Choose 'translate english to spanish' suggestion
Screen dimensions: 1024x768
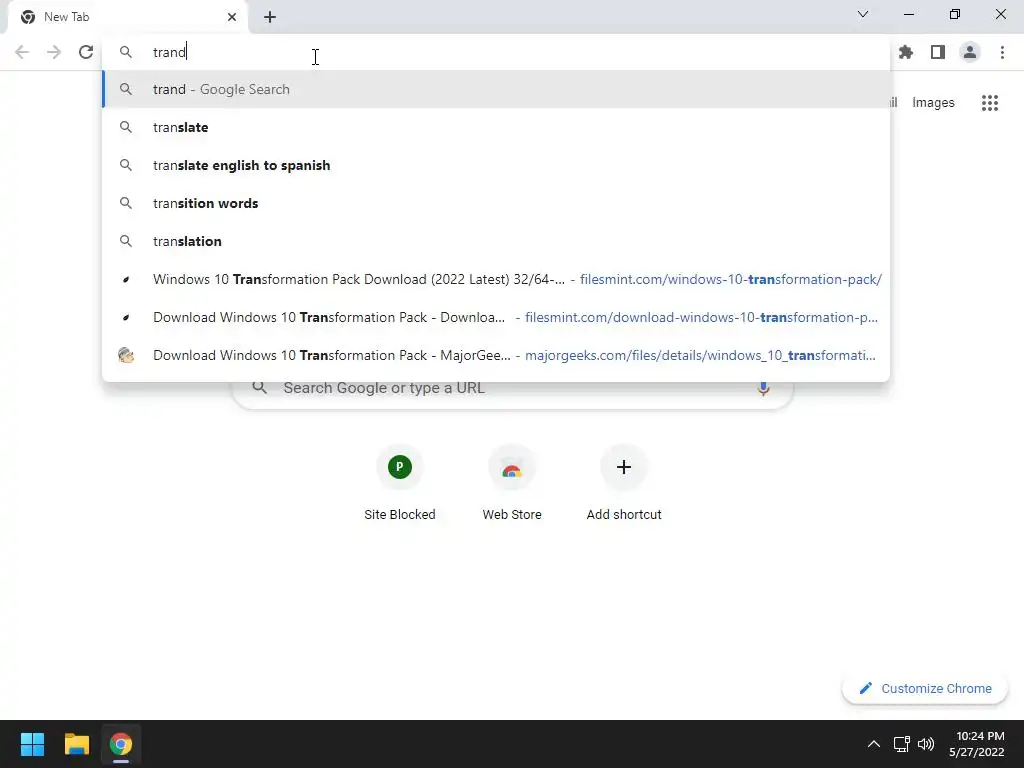pos(496,165)
